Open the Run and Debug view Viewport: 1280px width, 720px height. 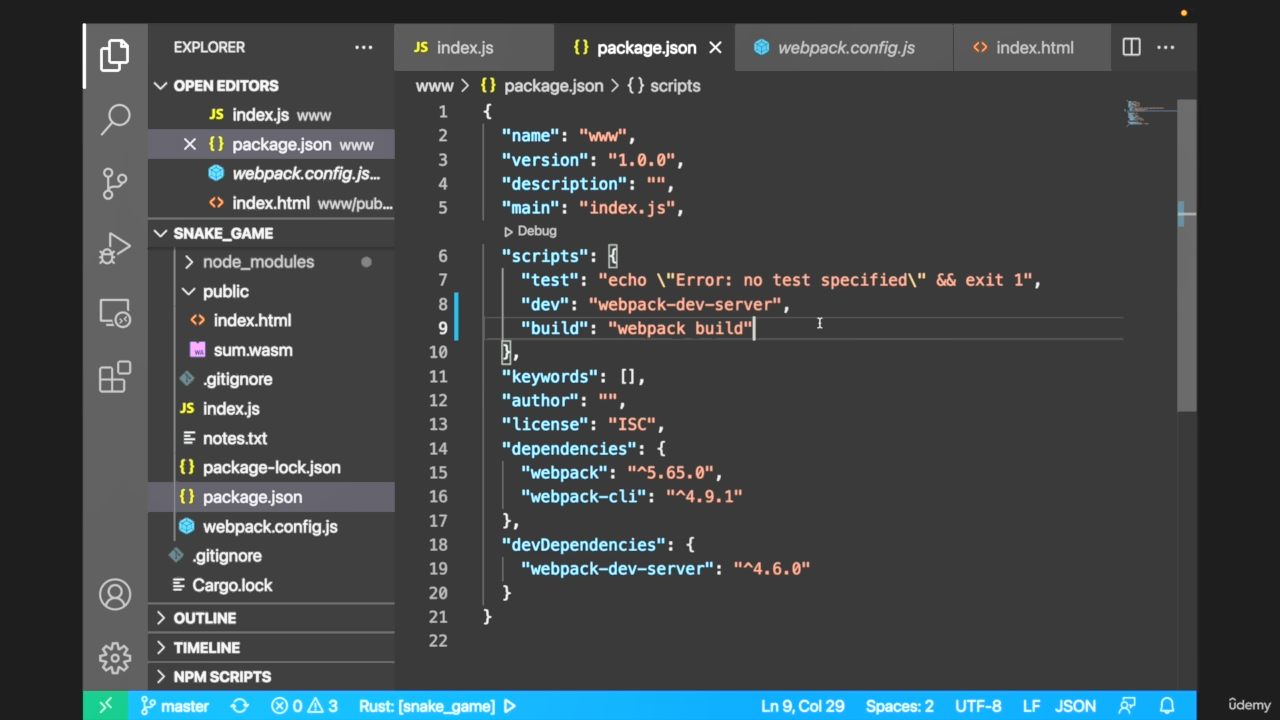115,248
